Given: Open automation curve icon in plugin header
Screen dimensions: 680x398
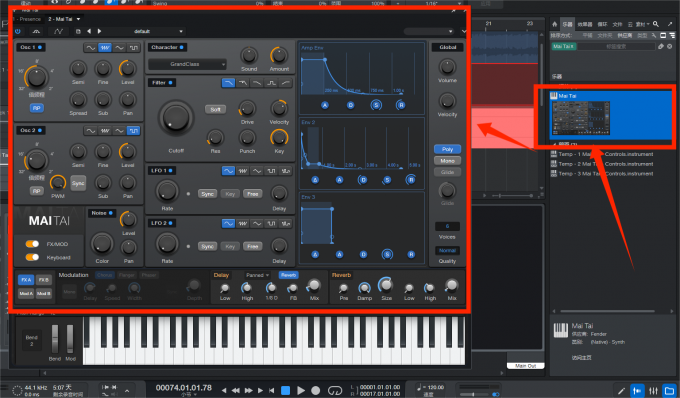Looking at the screenshot, I should click(58, 31).
